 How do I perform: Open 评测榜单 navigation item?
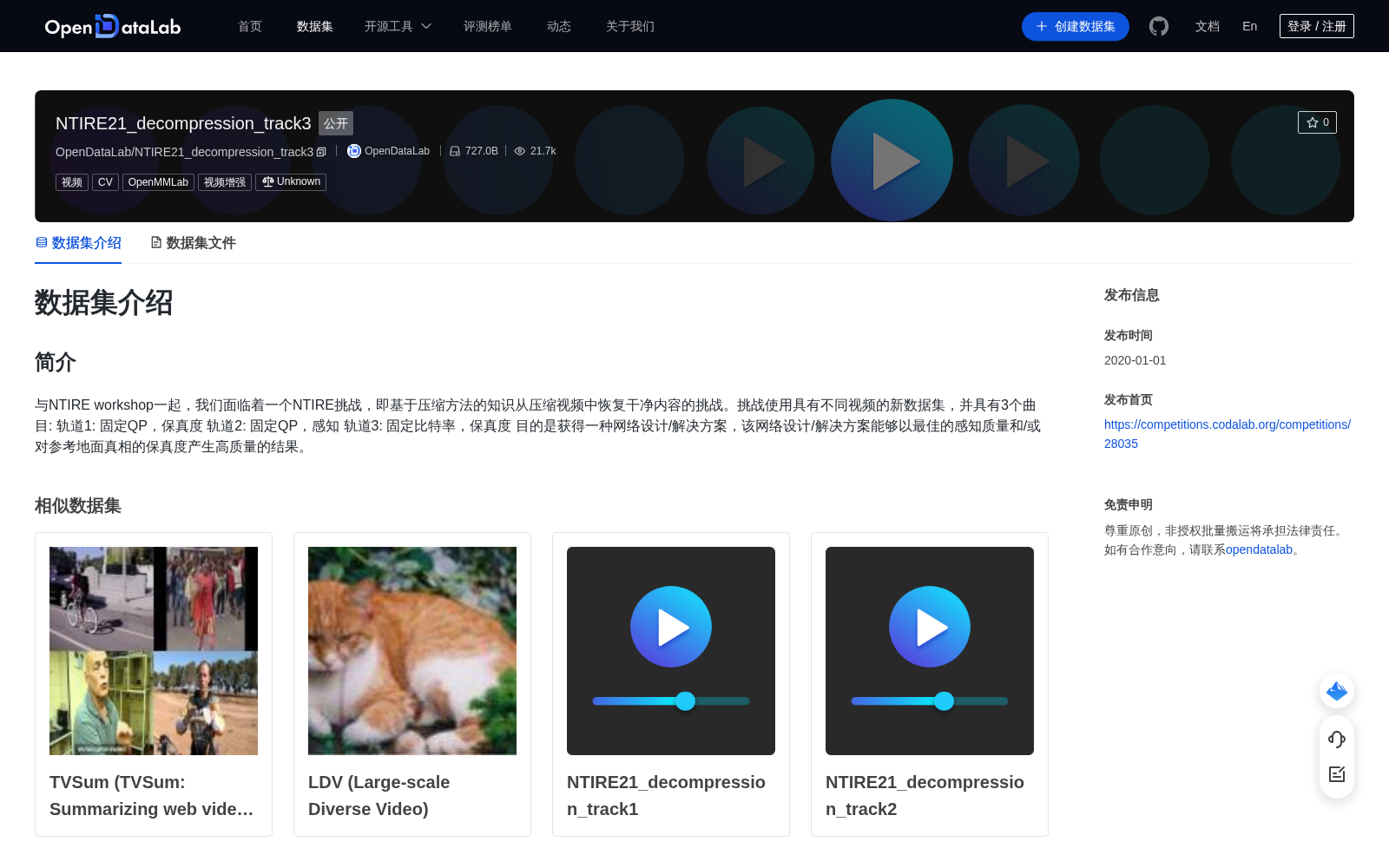click(488, 26)
